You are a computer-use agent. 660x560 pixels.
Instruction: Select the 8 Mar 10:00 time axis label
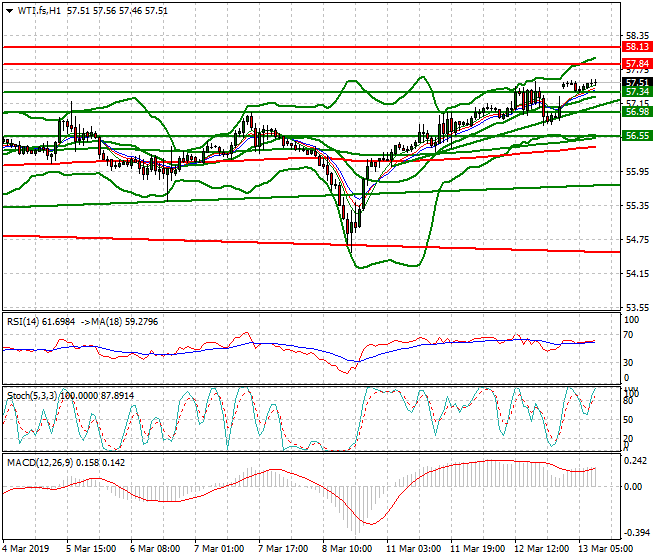347,549
